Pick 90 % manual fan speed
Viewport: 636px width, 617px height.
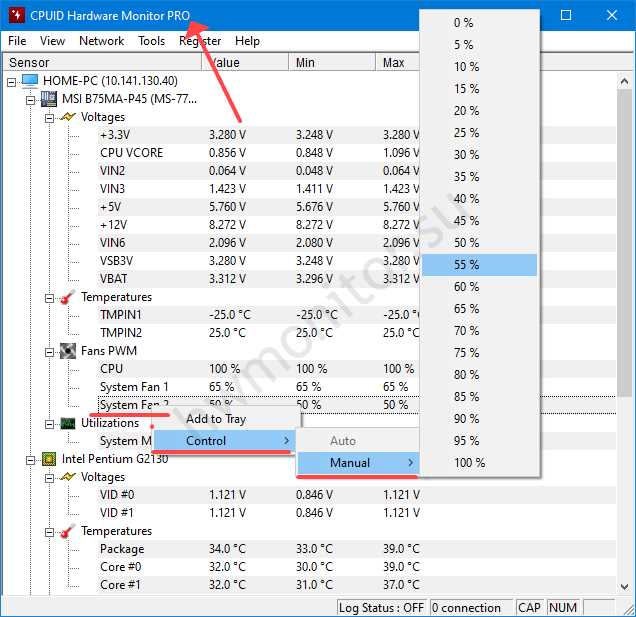[x=479, y=419]
